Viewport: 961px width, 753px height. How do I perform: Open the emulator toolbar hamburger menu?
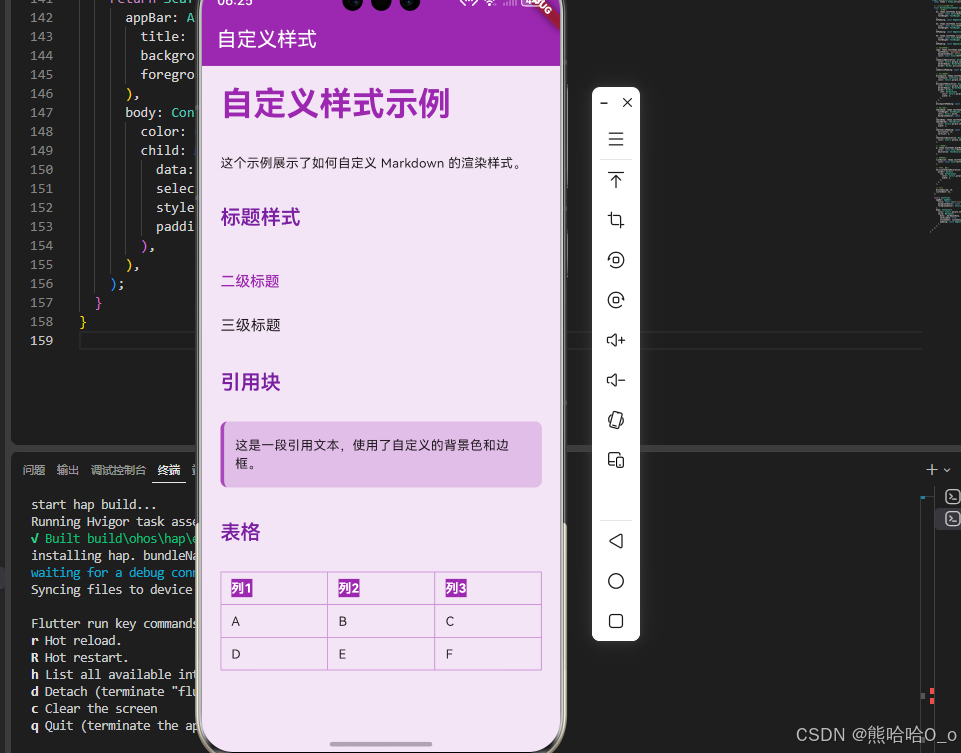pos(615,139)
